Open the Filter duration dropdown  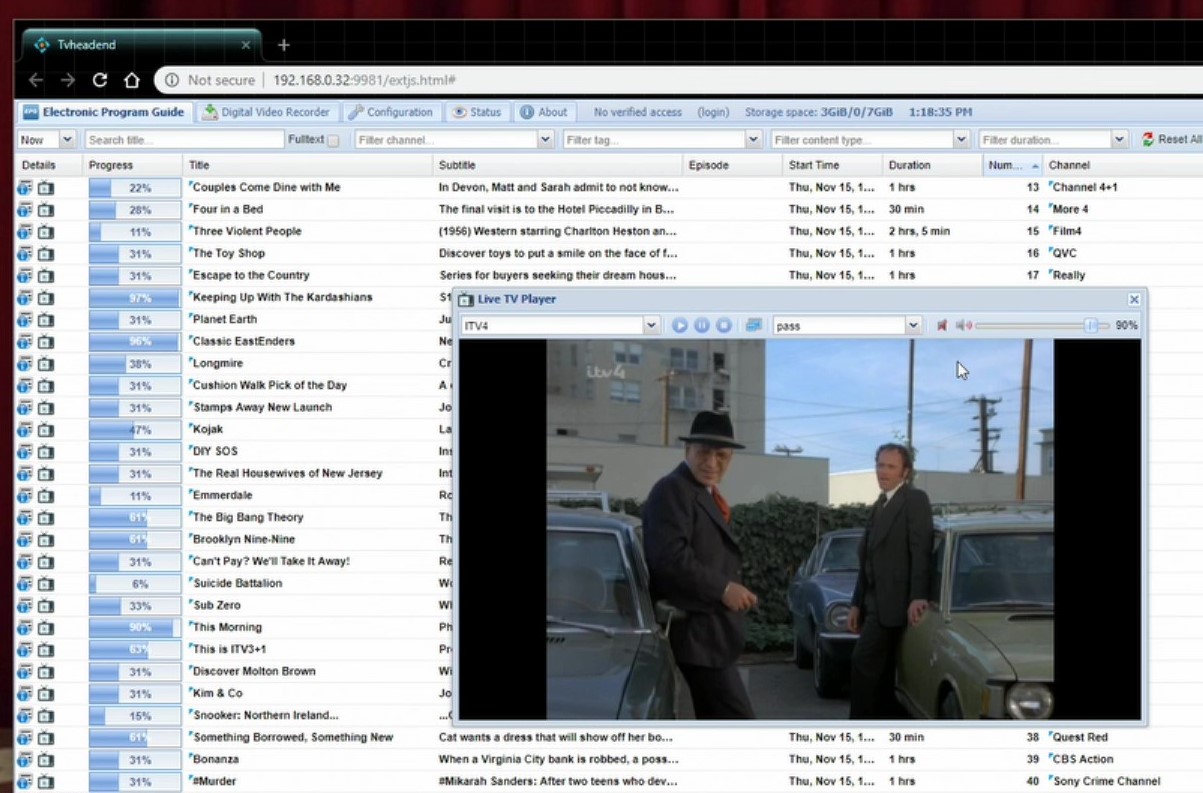point(1119,140)
